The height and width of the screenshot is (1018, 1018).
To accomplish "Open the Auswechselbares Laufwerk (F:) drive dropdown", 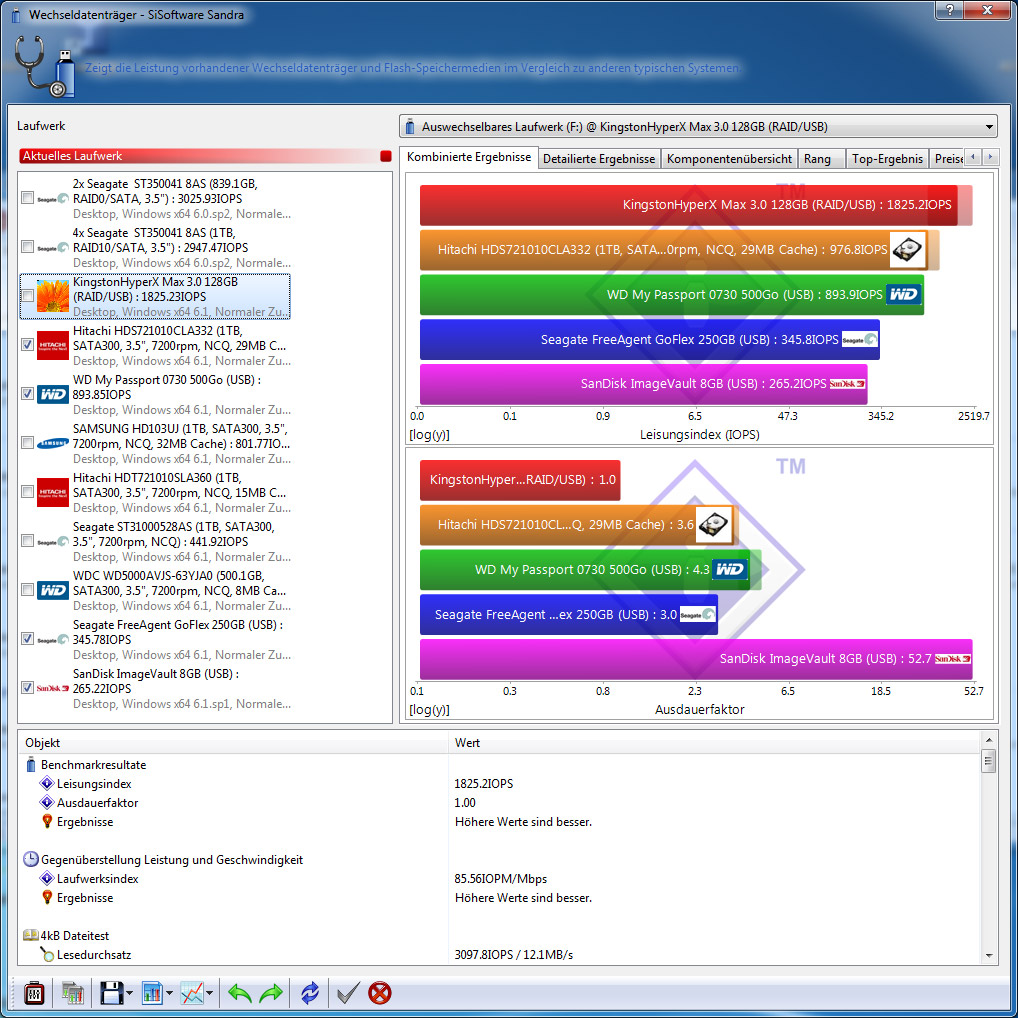I will pyautogui.click(x=698, y=127).
